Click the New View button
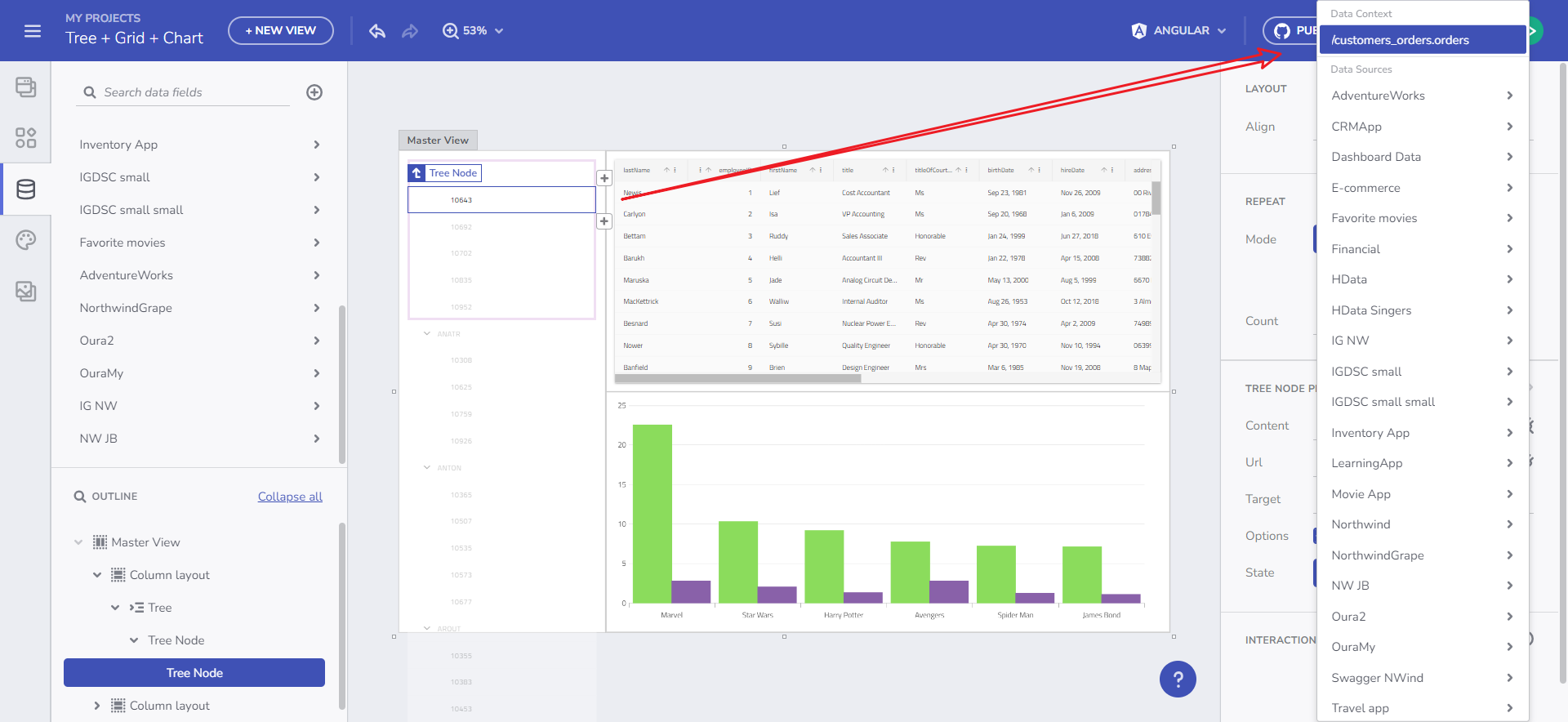 280,31
